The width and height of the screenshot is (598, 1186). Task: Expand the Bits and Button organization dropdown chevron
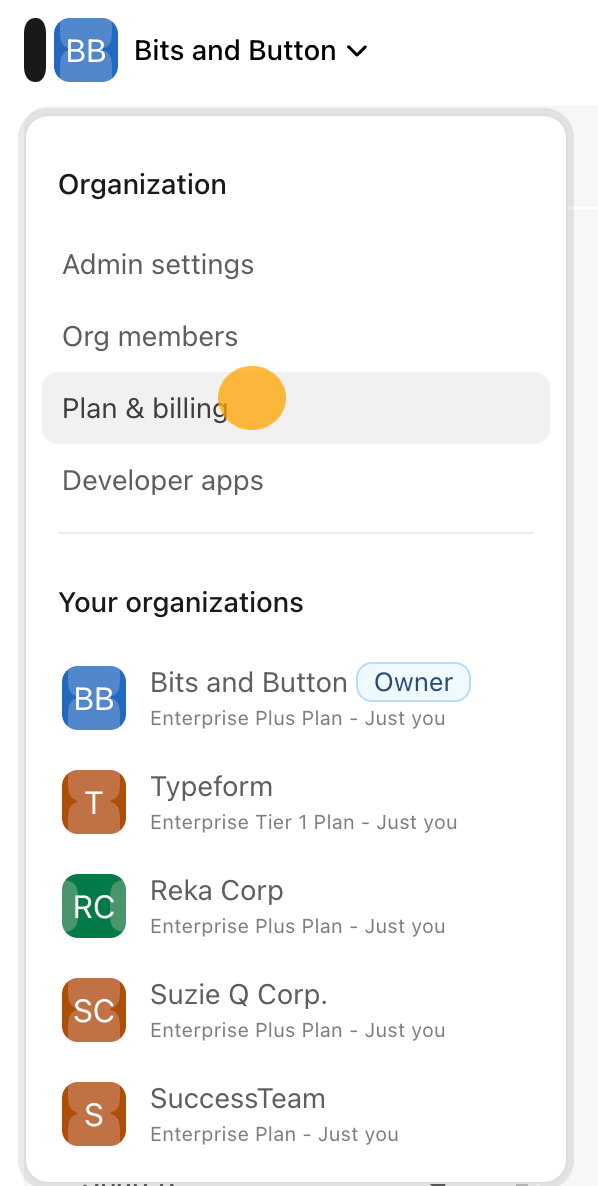click(x=356, y=51)
